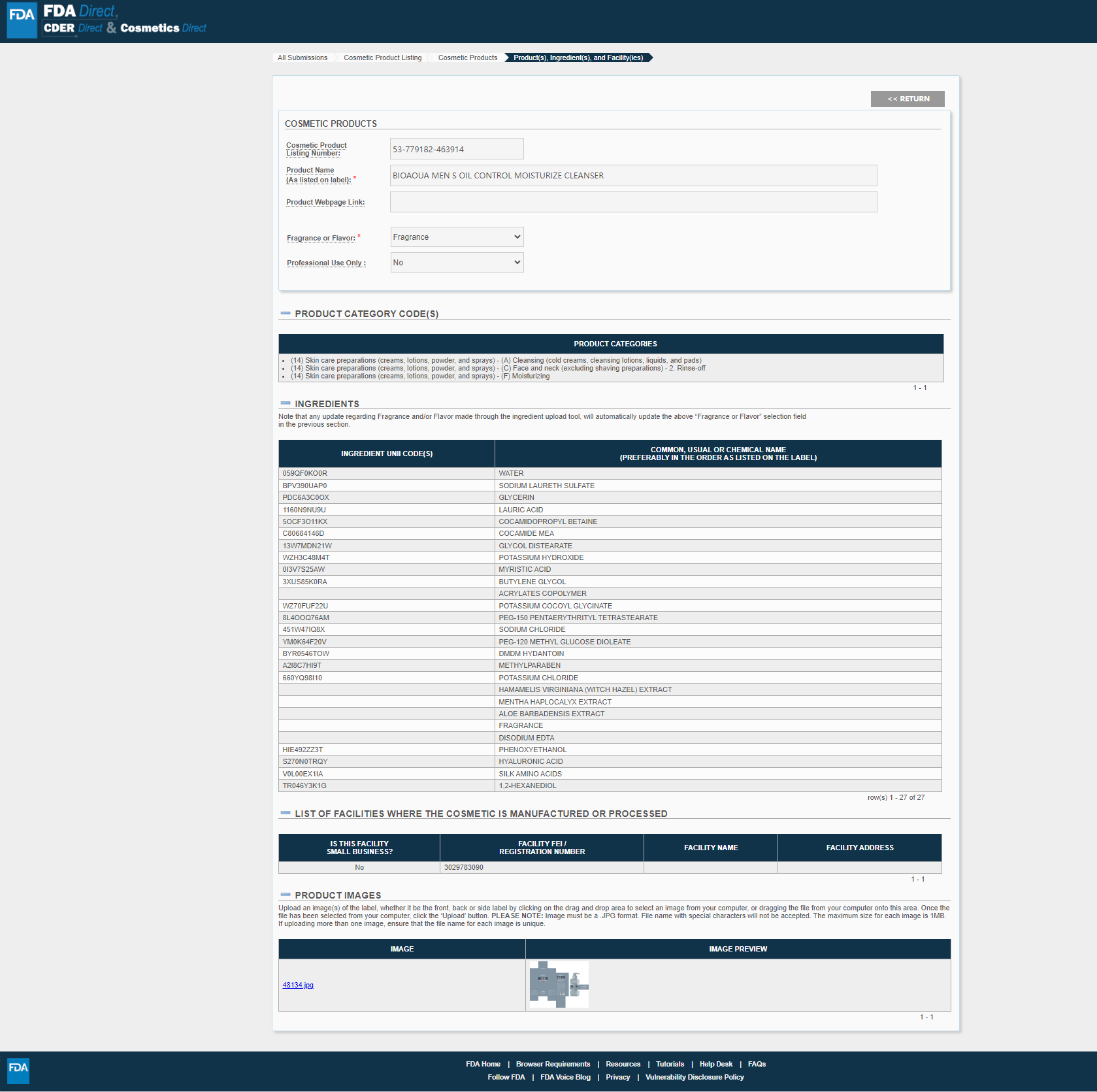Open the Help Desk footer link
The width and height of the screenshot is (1097, 1092).
tap(715, 1065)
